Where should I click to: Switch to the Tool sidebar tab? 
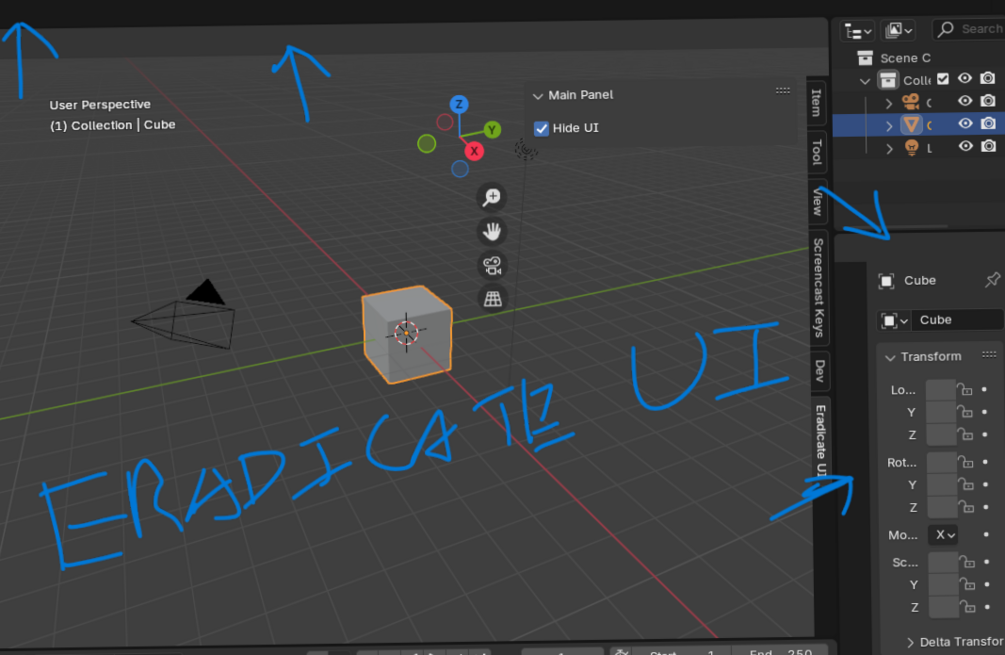(817, 150)
